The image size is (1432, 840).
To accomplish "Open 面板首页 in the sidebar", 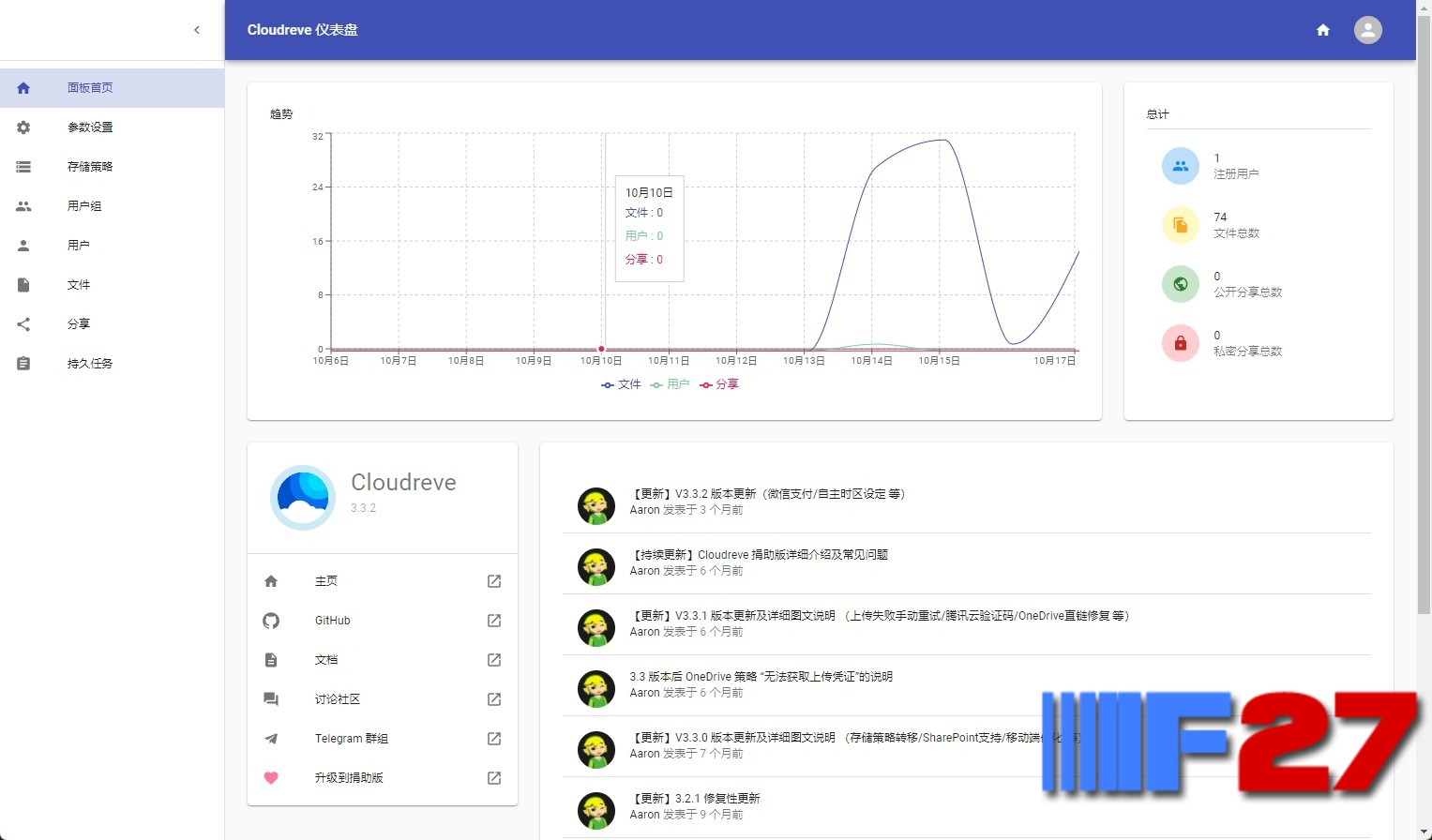I will 113,88.
